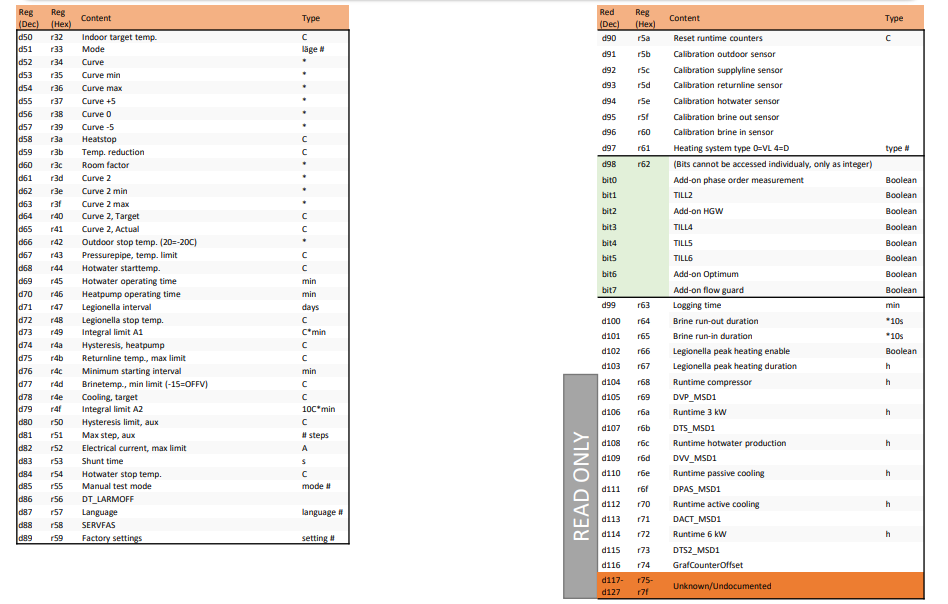Select 'Temp. reduction' row text
Viewport: 948px width, 604px height.
click(x=113, y=152)
